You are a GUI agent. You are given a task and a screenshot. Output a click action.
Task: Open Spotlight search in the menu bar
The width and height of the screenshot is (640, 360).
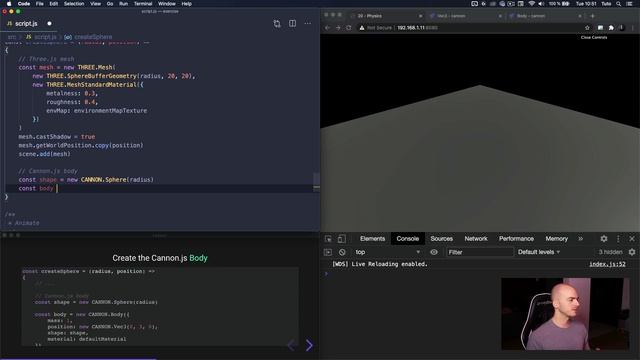click(x=619, y=4)
